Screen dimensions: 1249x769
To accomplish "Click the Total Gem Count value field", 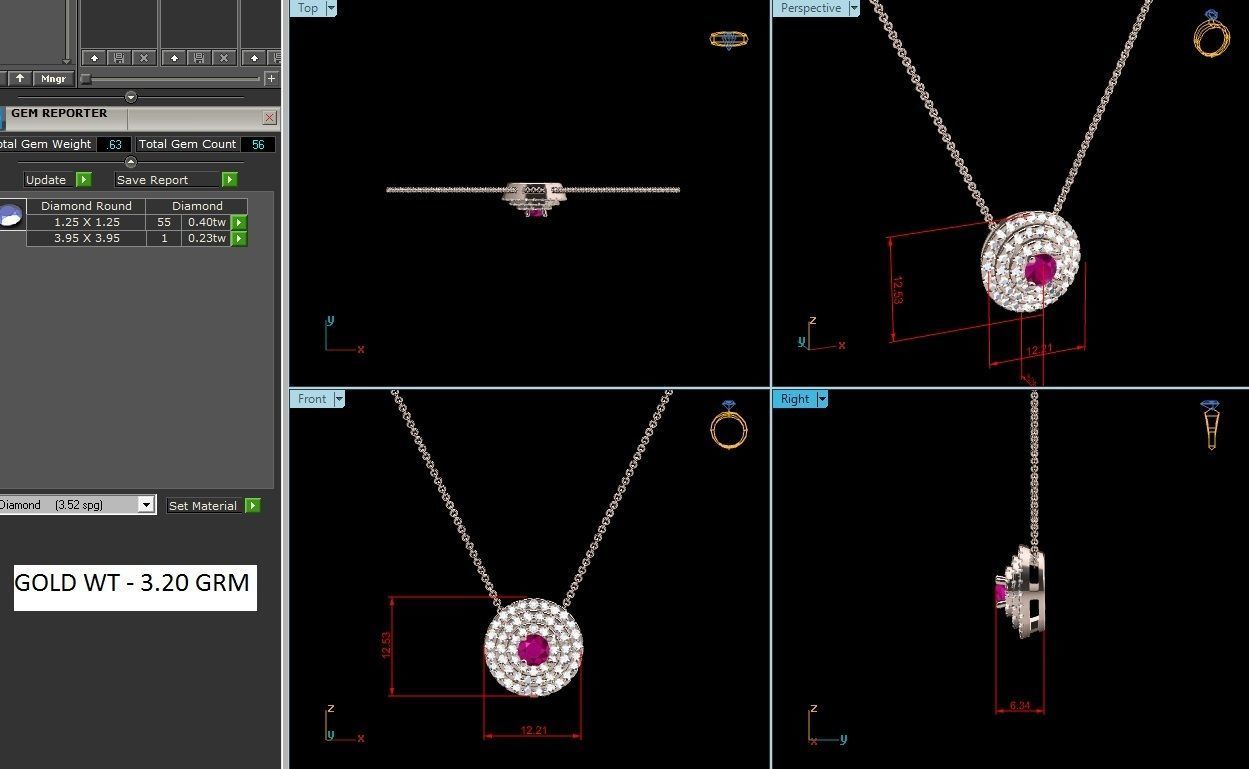I will (x=258, y=144).
